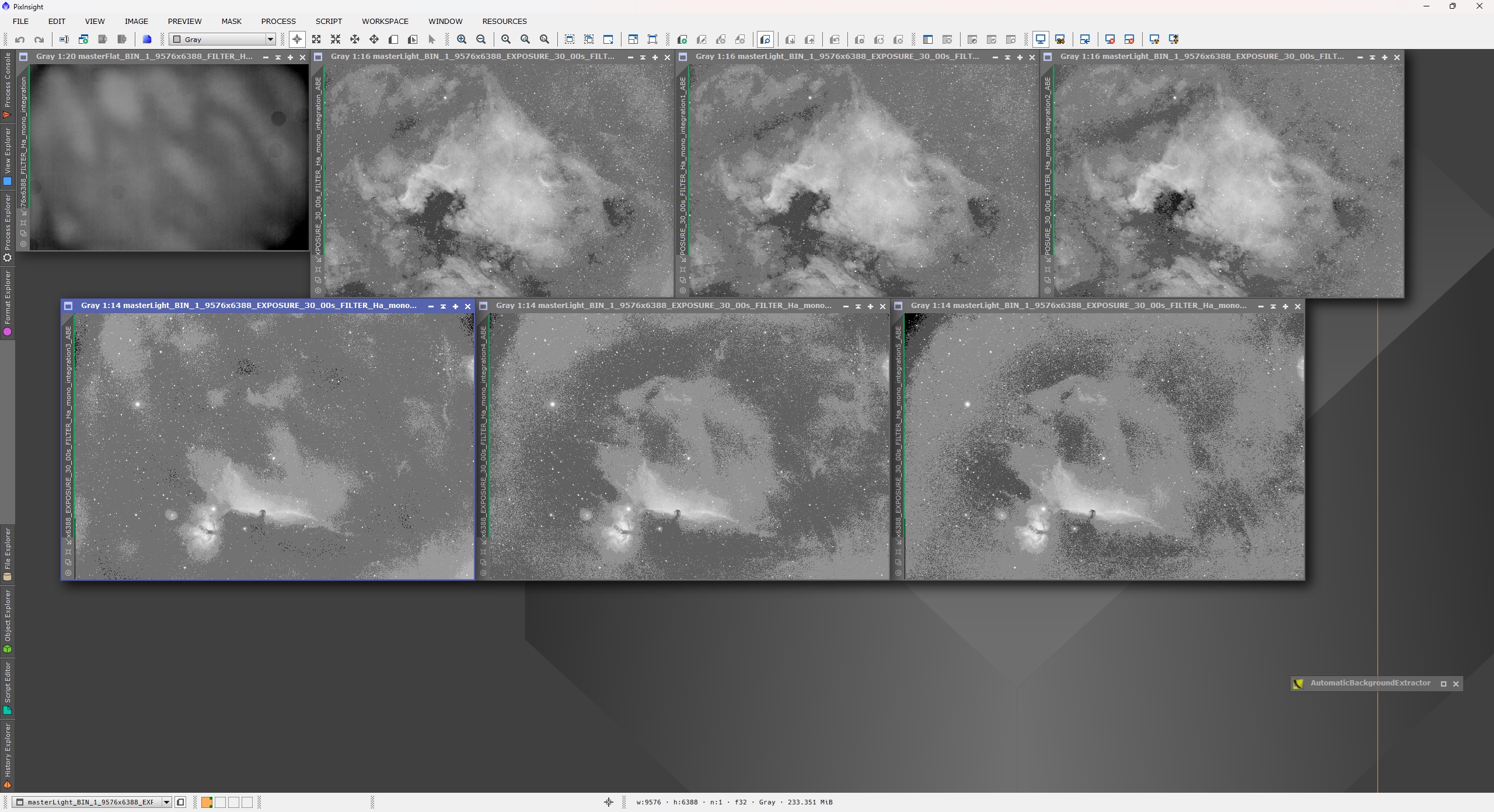This screenshot has height=812, width=1494.
Task: Open the Process Explorer side tab
Action: coord(8,228)
